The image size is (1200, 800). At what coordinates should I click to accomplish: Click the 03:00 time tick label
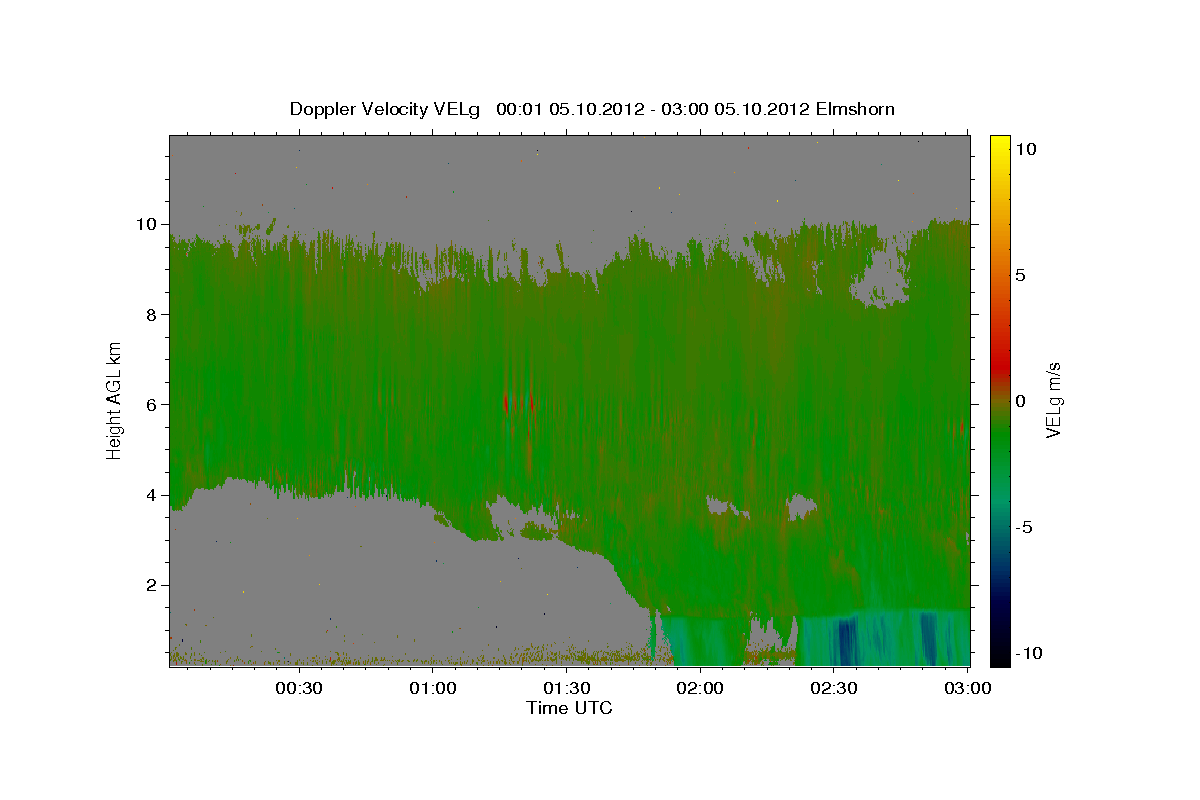[968, 688]
